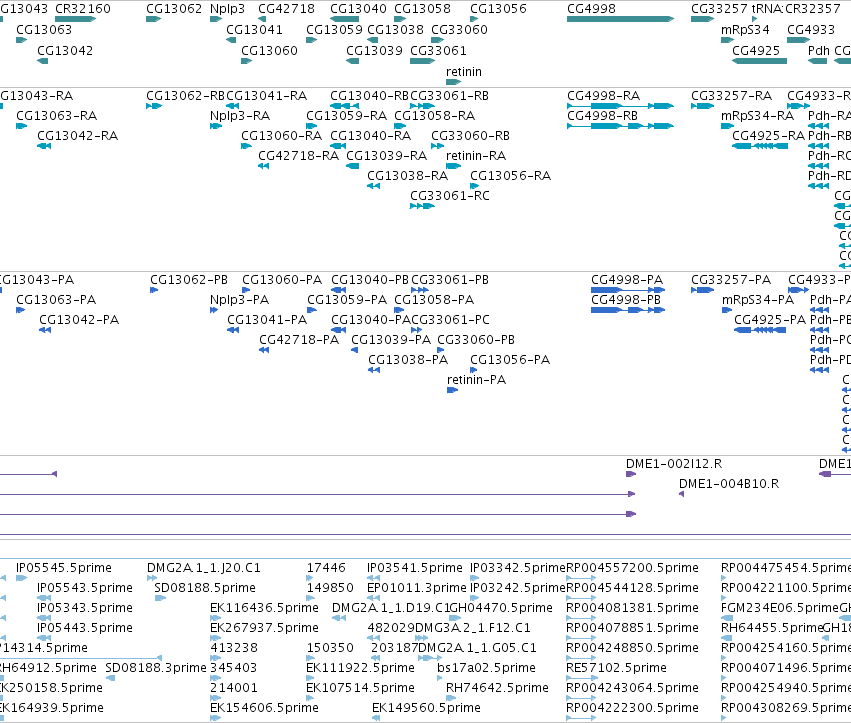
Task: Click the CG13042 gene label
Action: click(65, 50)
